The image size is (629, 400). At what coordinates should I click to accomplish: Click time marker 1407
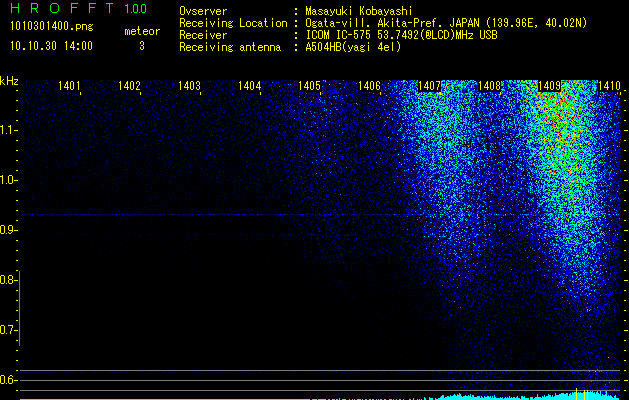tap(429, 85)
